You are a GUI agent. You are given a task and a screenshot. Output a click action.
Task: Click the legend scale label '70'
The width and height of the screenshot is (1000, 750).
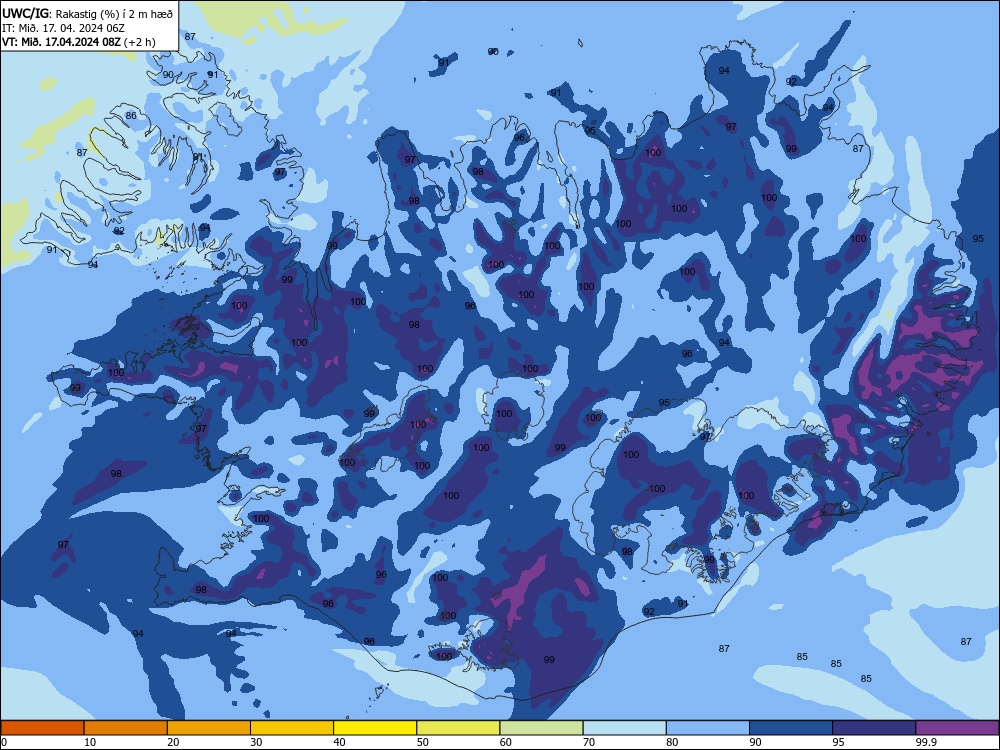[589, 742]
